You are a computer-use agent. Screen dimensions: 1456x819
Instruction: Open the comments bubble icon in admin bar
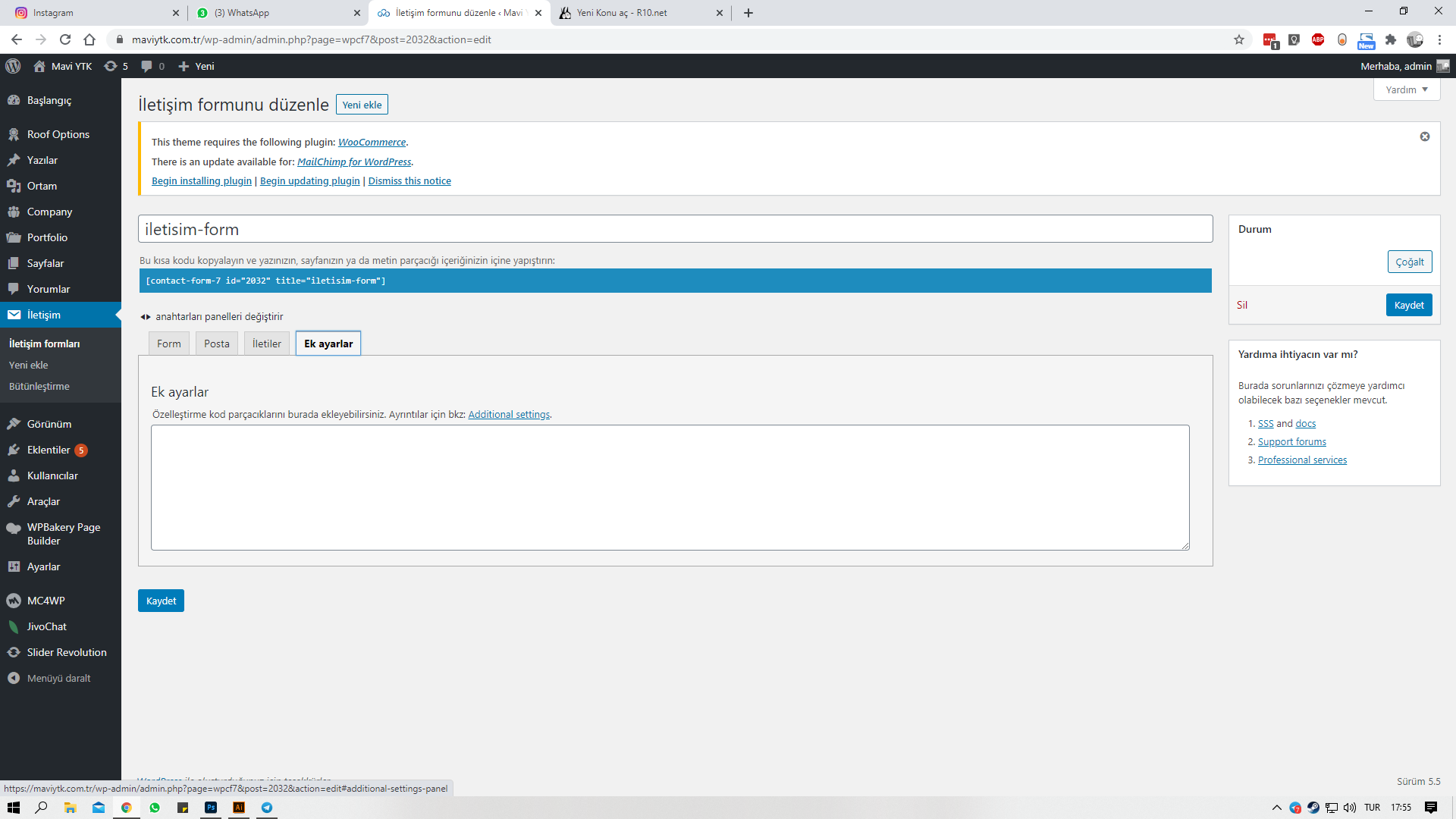[x=146, y=66]
